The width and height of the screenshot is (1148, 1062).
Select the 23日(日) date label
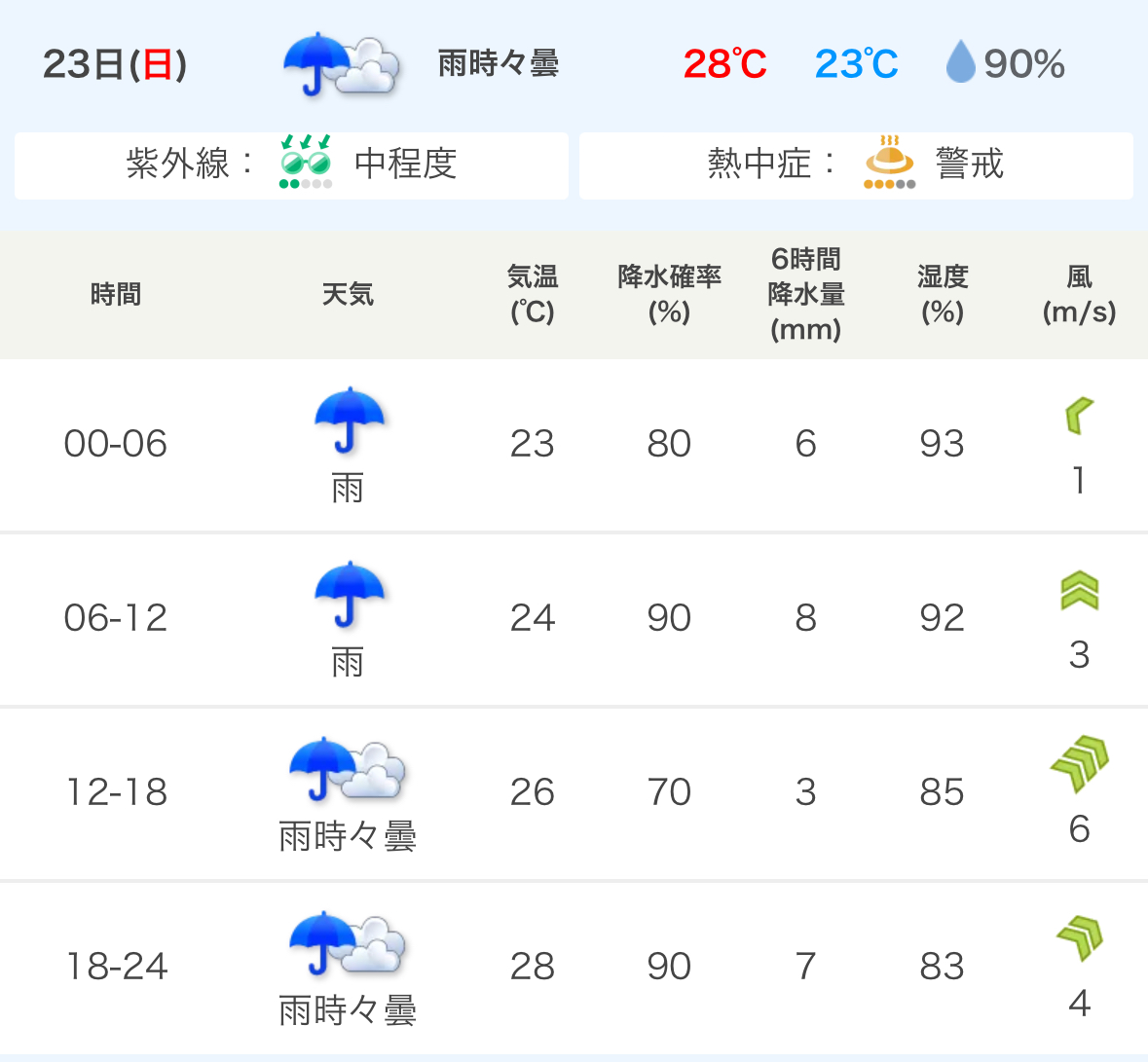[115, 64]
